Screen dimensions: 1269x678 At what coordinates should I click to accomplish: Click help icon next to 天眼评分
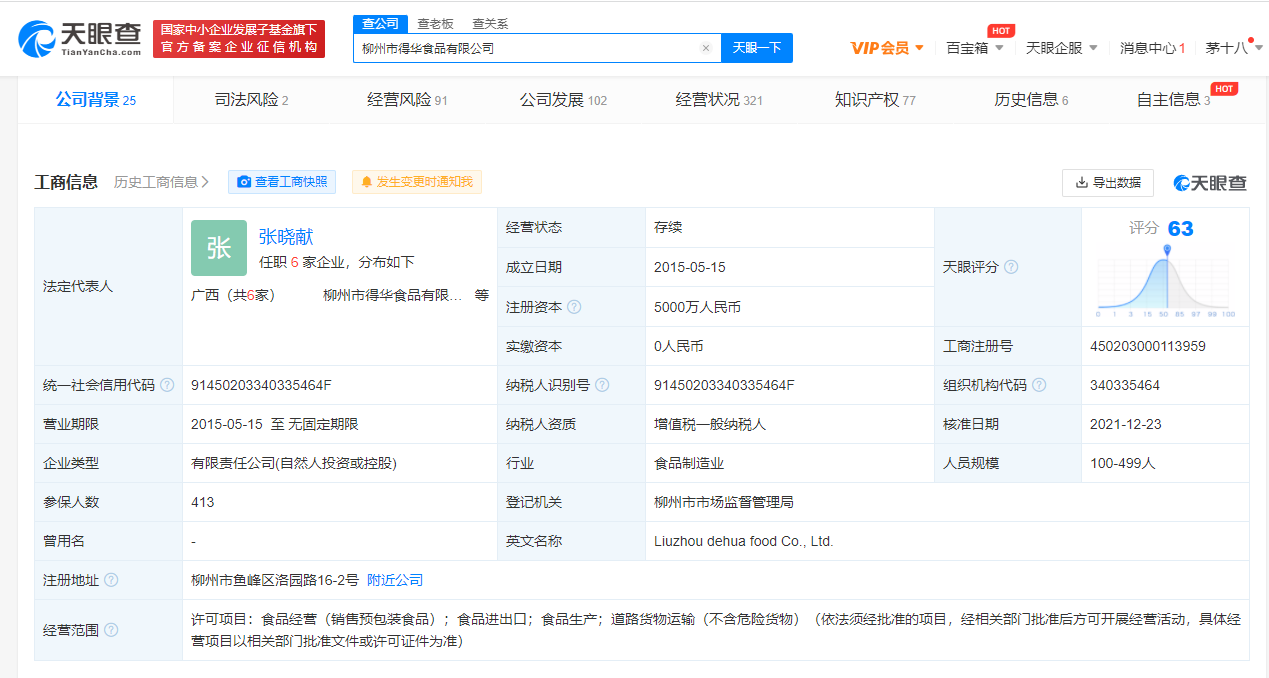[x=1011, y=267]
